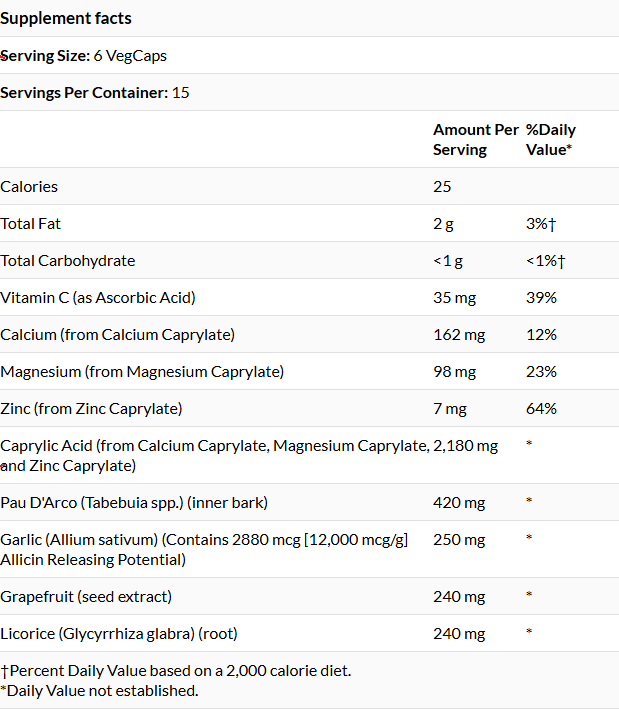Viewport: 619px width, 709px height.
Task: Click Licorice (Glycyrrhiza glabra) 240 mg amount
Action: click(459, 634)
